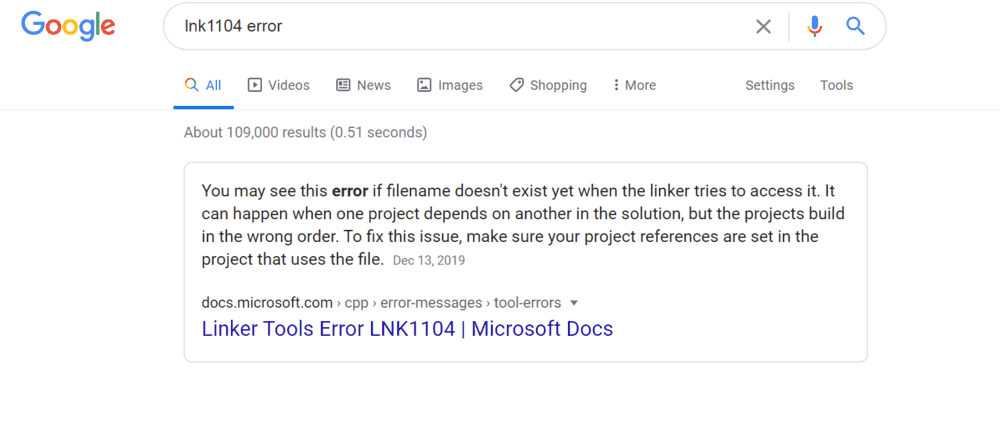The height and width of the screenshot is (427, 1000).
Task: Open 'Linker Tools Error LNK1104' link
Action: 407,329
